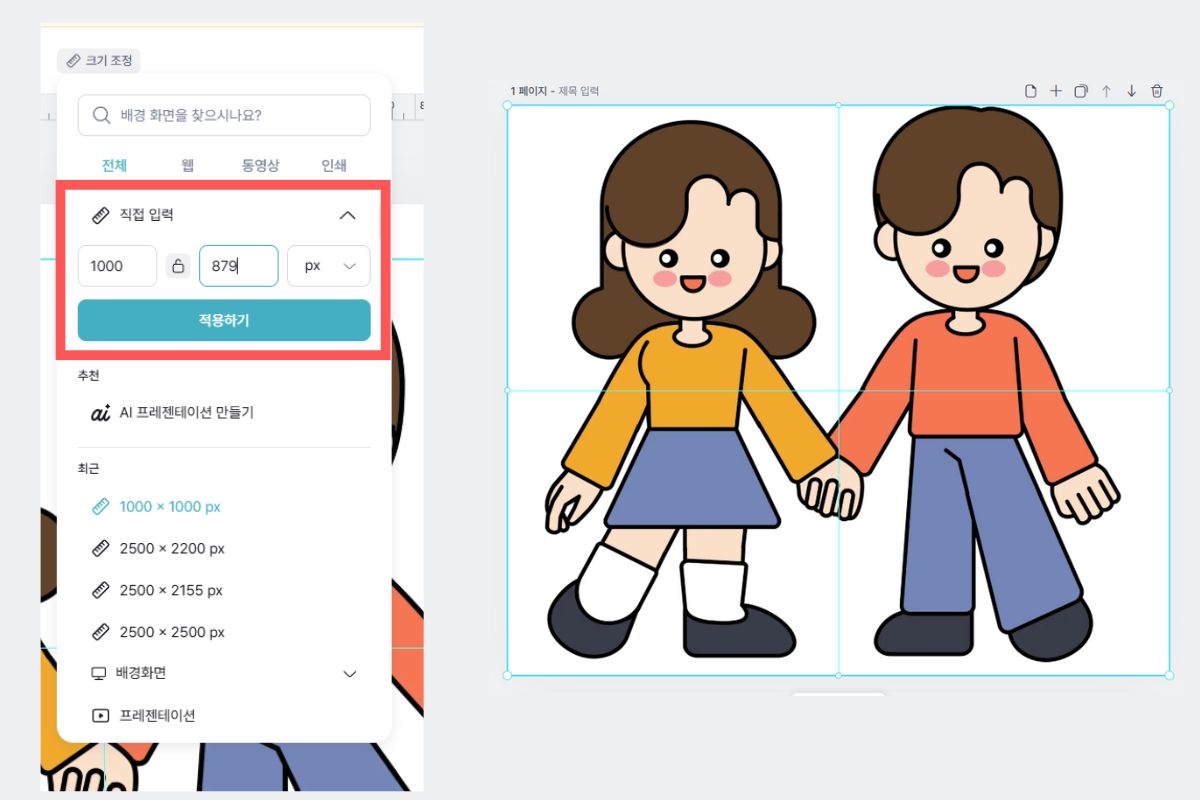The width and height of the screenshot is (1200, 800).
Task: Click the width field showing 1000
Action: tap(117, 266)
